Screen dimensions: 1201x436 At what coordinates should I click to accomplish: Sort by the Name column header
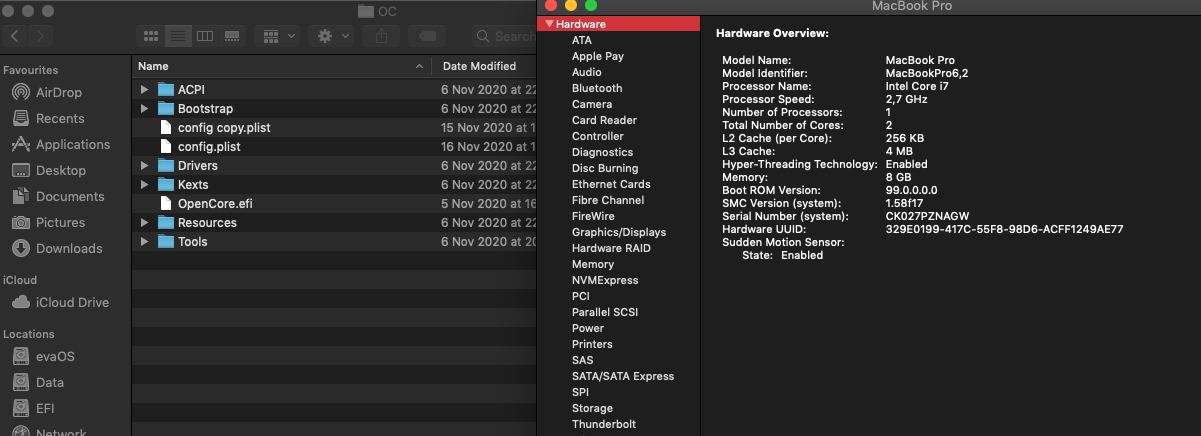pos(281,66)
